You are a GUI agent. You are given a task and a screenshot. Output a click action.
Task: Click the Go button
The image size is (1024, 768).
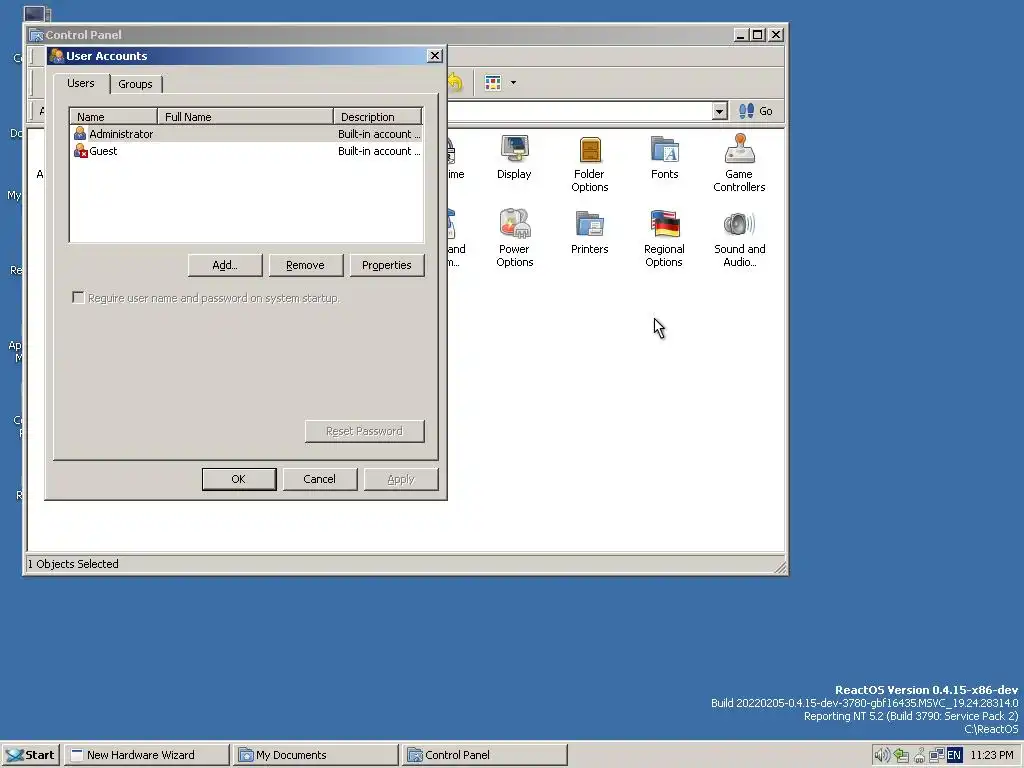(756, 111)
